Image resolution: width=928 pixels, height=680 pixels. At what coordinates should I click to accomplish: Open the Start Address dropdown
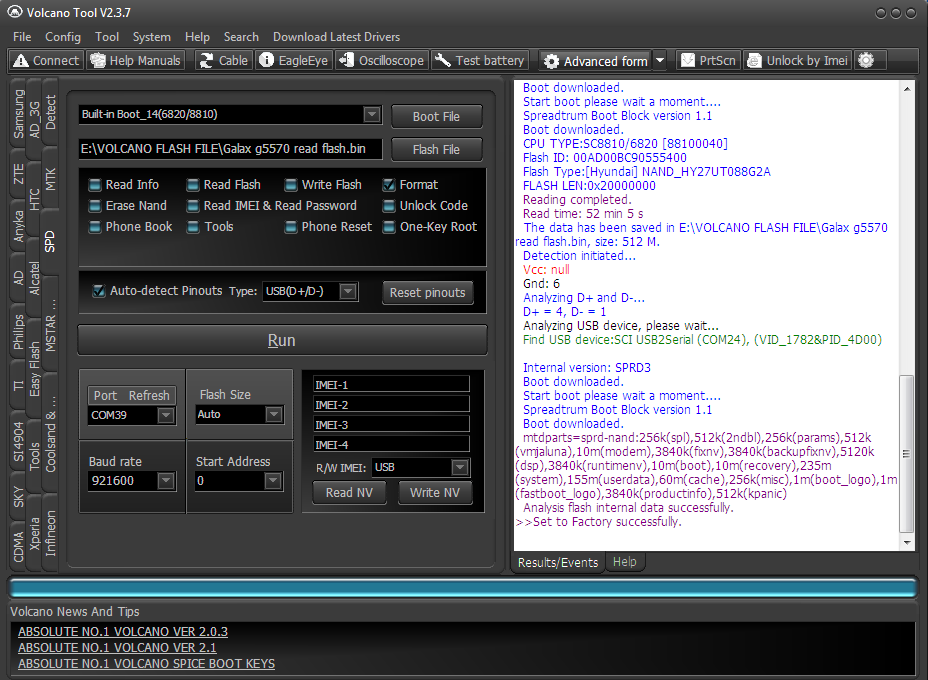(273, 481)
